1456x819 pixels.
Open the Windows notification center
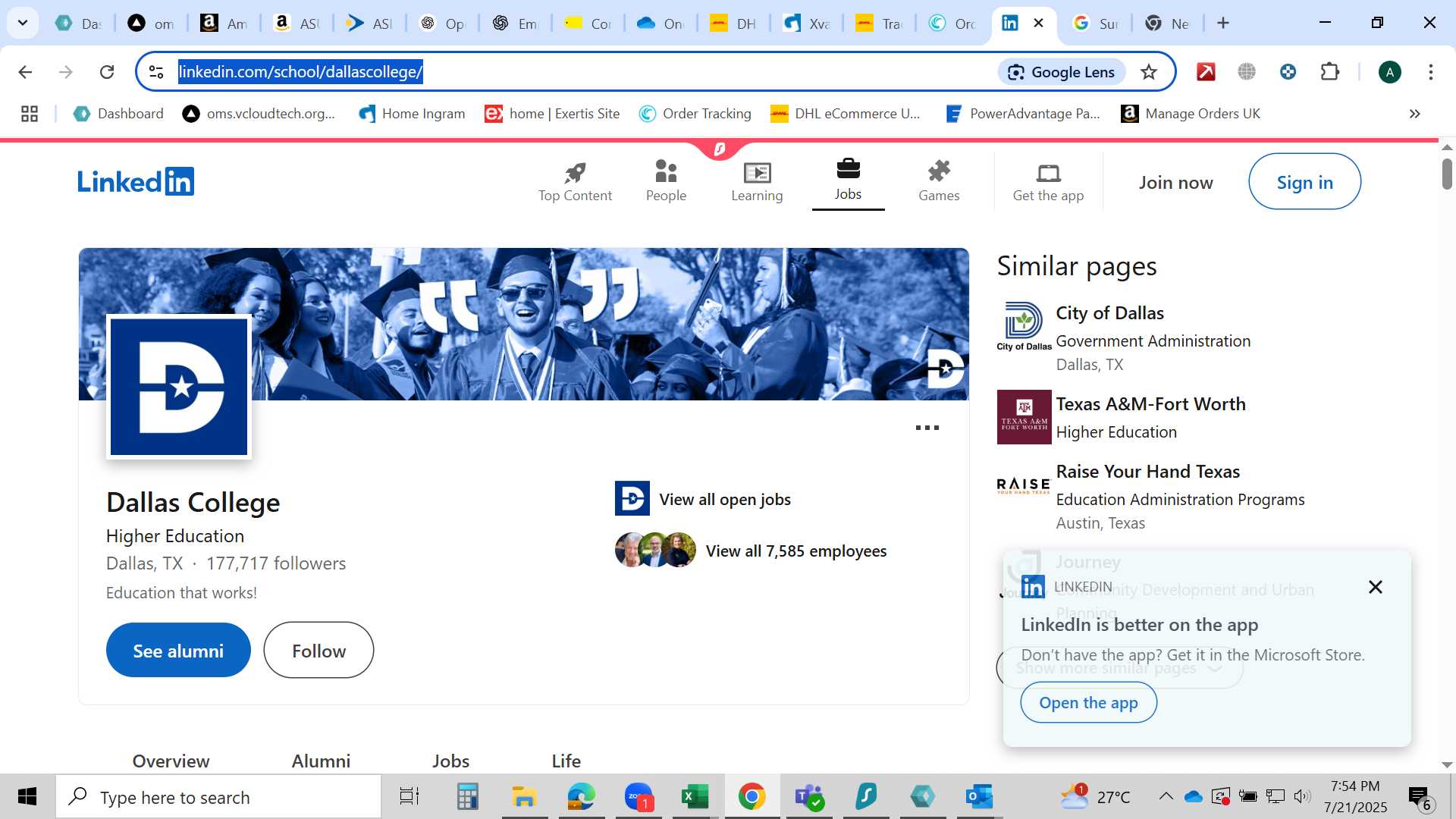(x=1420, y=797)
